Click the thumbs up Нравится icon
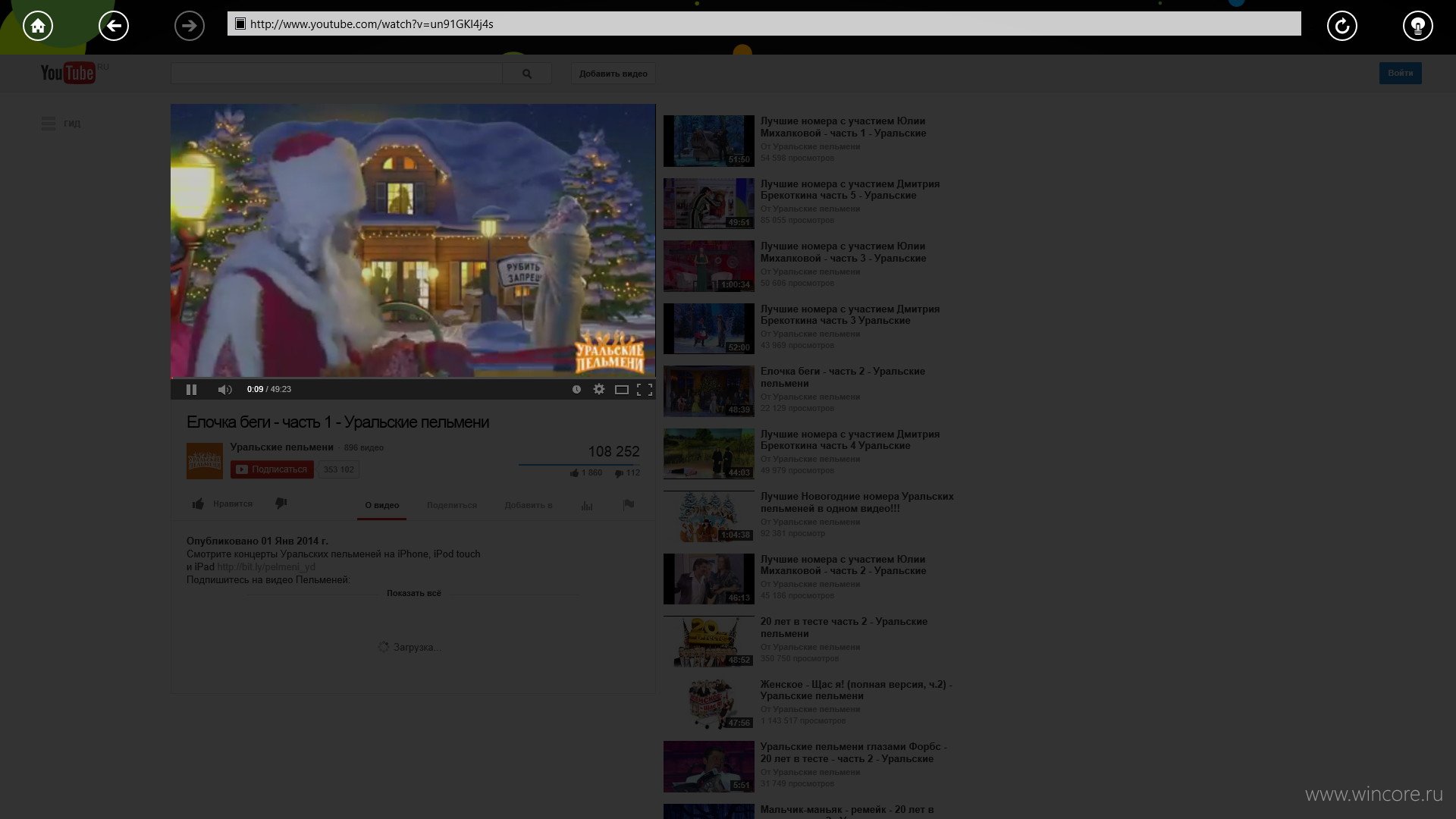 click(x=198, y=504)
